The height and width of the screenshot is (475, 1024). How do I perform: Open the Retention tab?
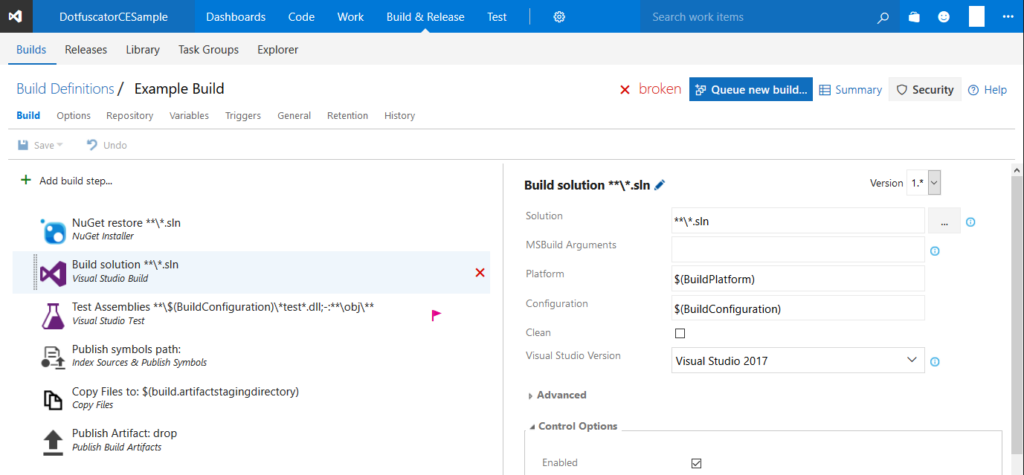point(347,116)
